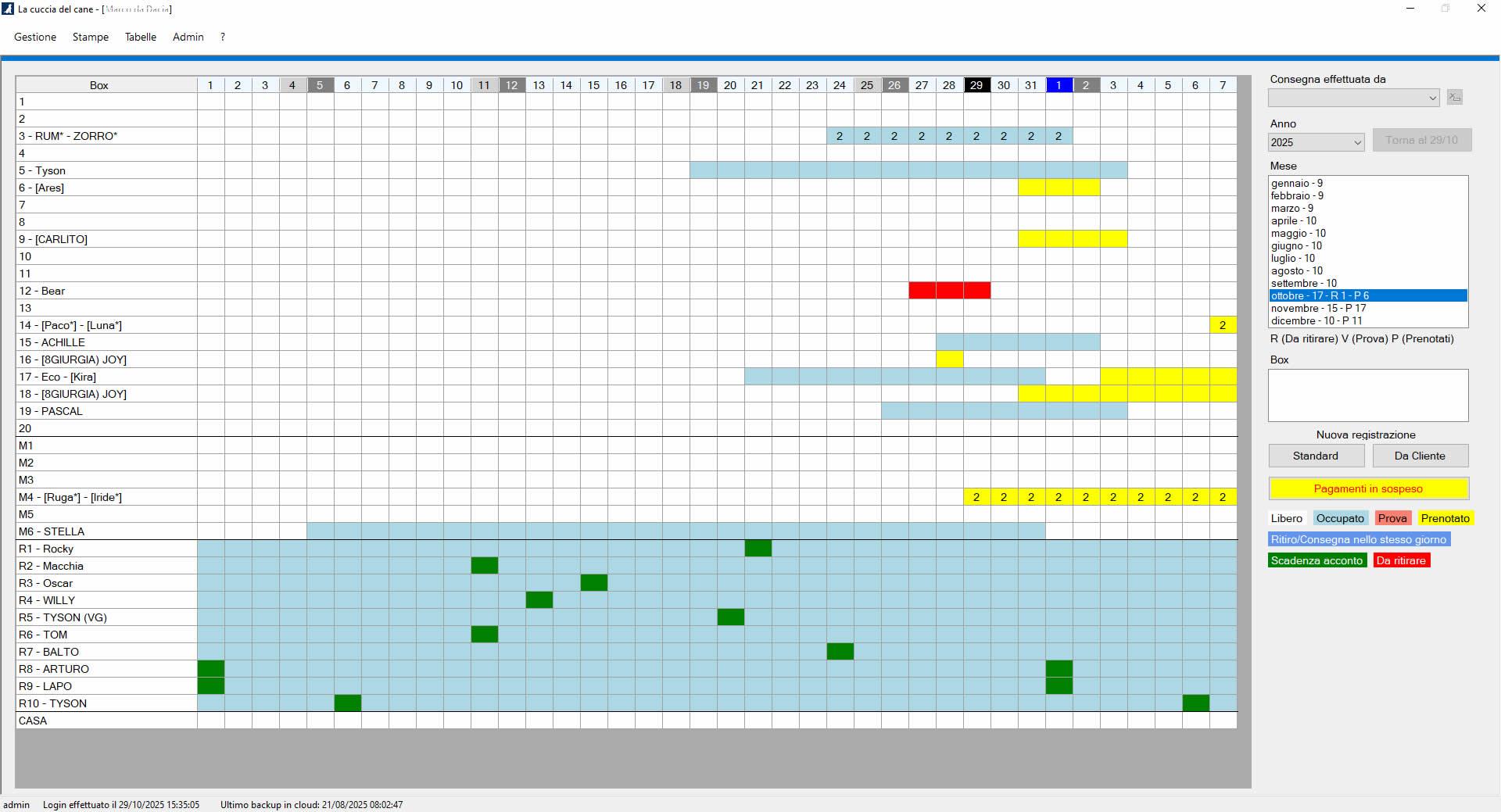Click the clear delivery person icon button
The height and width of the screenshot is (812, 1501).
(1454, 97)
